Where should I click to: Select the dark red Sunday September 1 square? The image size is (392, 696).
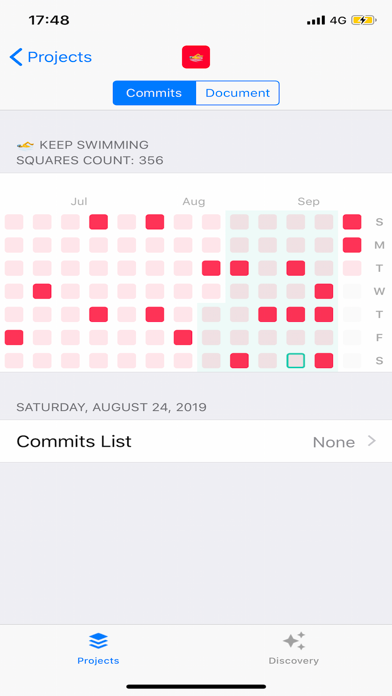pos(352,222)
